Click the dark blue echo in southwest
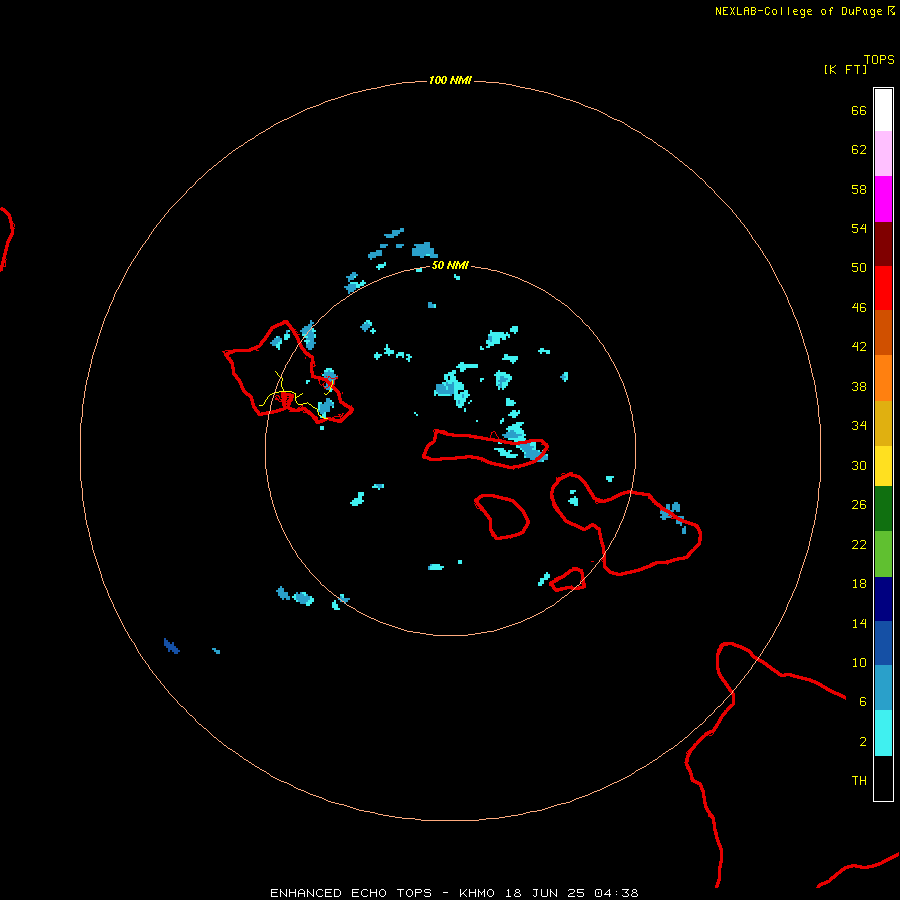Viewport: 900px width, 900px height. [171, 646]
